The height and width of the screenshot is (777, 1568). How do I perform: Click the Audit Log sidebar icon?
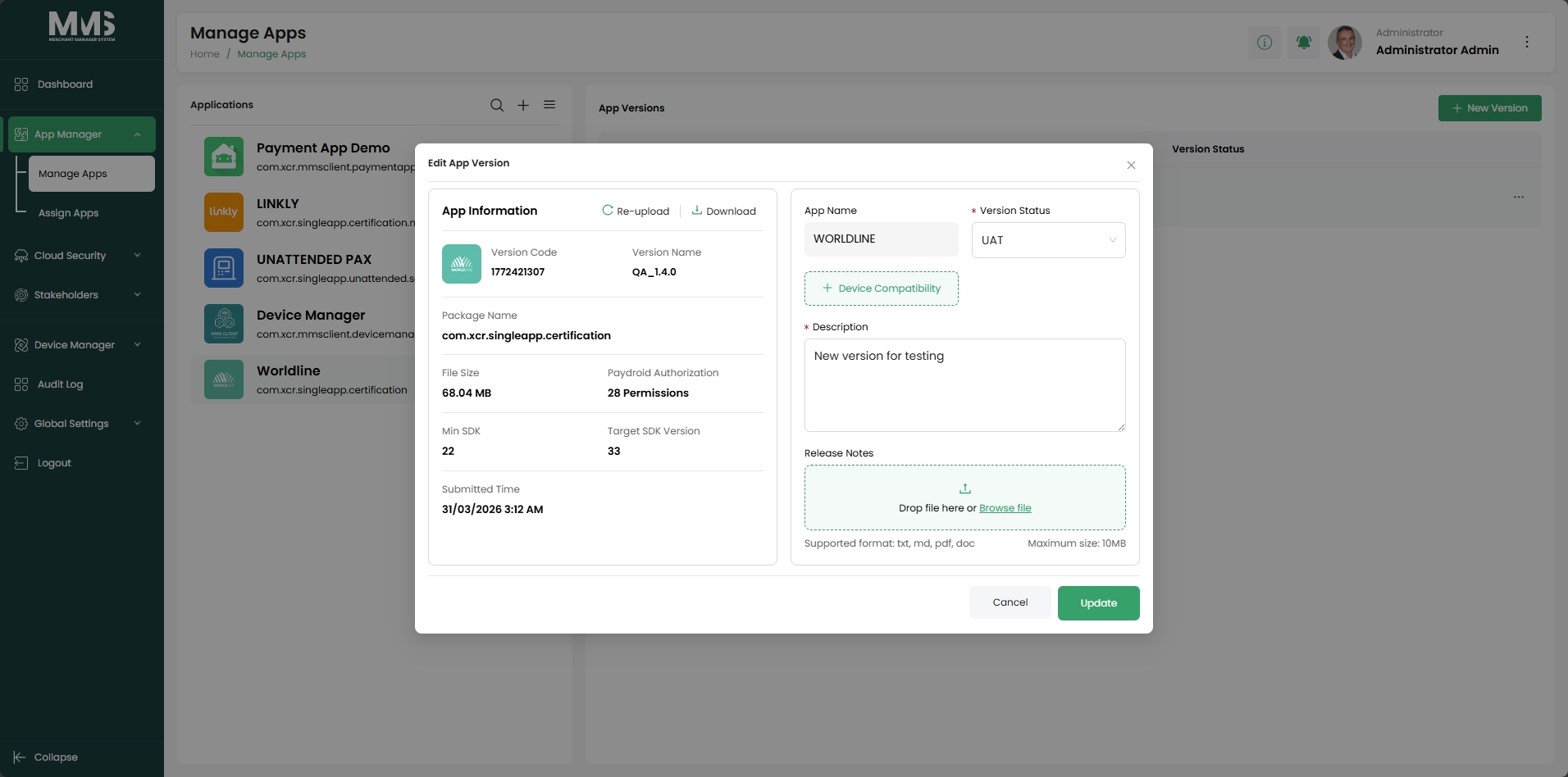pyautogui.click(x=21, y=384)
